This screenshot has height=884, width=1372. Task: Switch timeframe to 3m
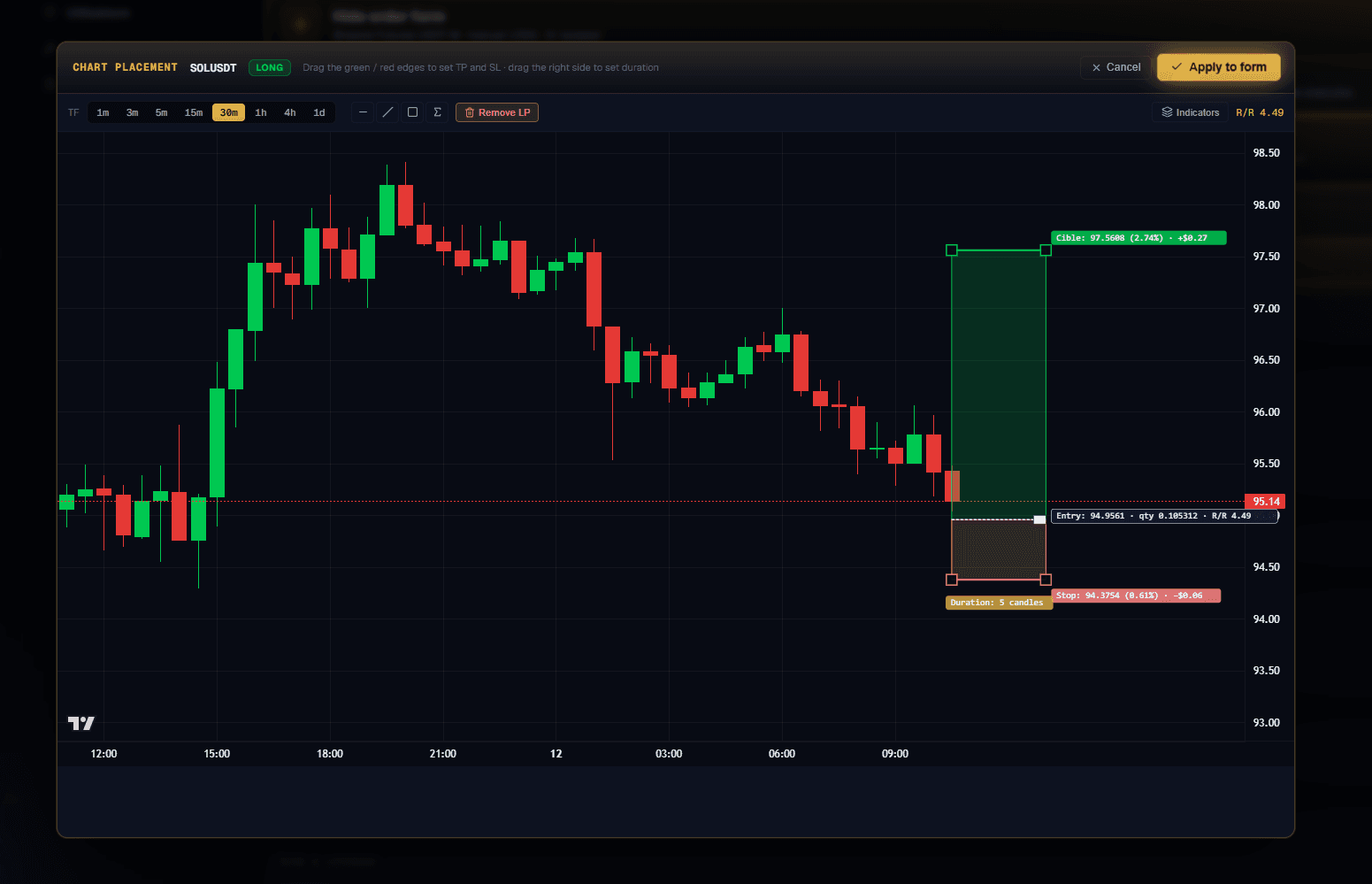133,112
